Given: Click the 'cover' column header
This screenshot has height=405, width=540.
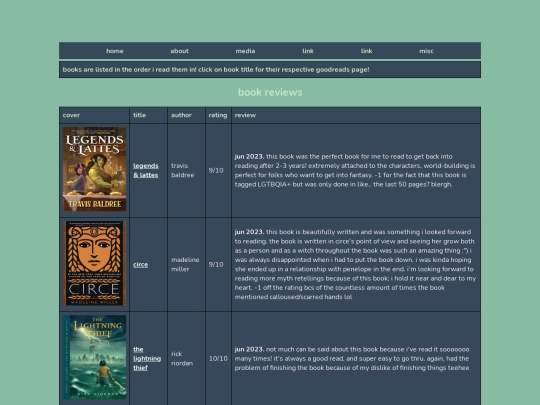Looking at the screenshot, I should 71,115.
